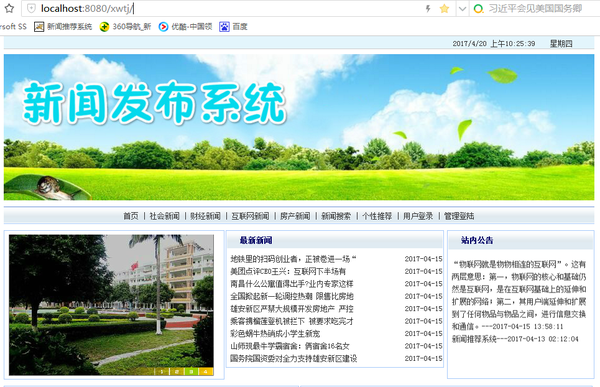Open 社会新闻 navigation item

165,216
